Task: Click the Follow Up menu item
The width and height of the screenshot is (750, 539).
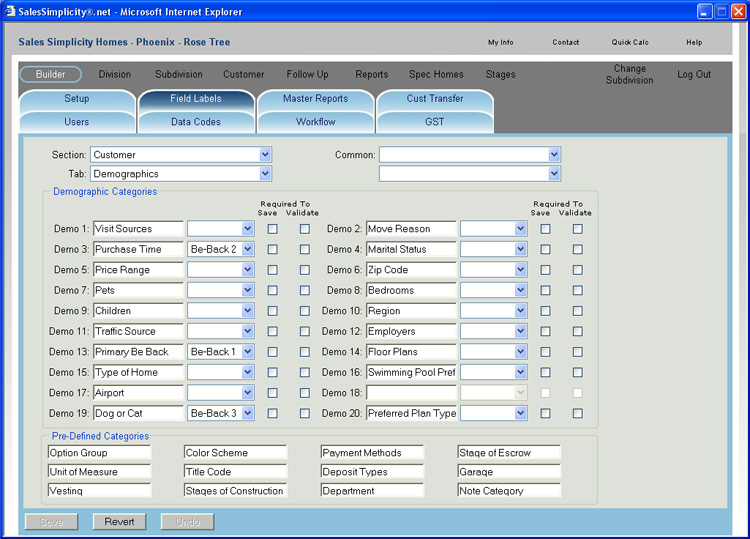Action: click(307, 75)
